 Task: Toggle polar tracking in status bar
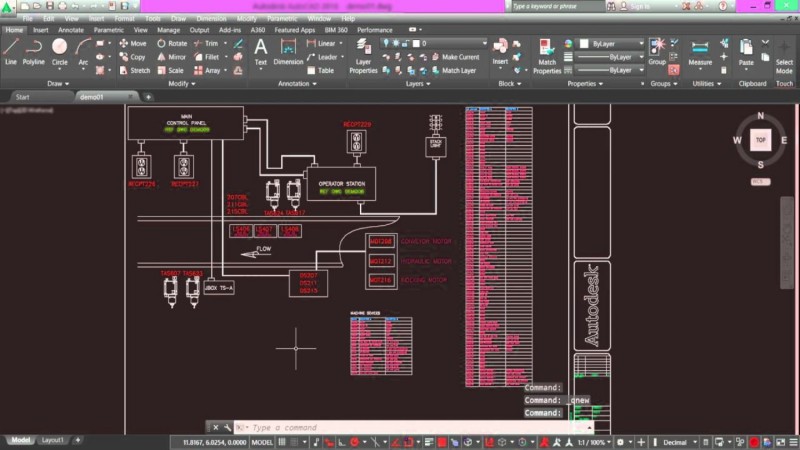(355, 442)
